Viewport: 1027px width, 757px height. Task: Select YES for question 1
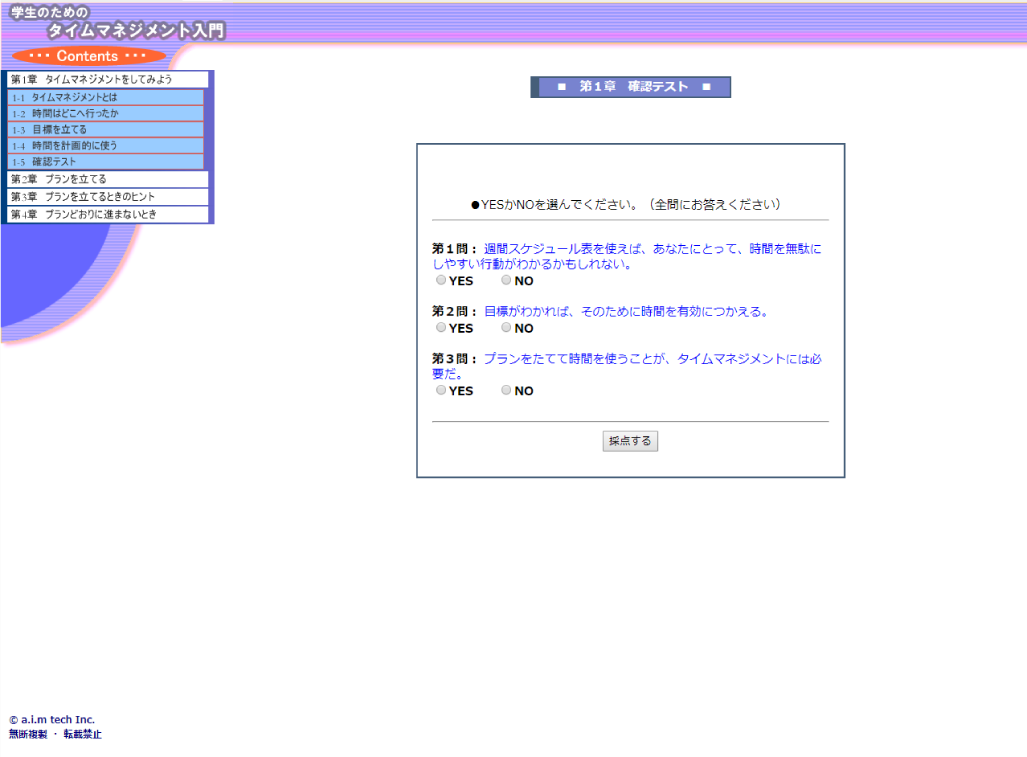(x=441, y=280)
